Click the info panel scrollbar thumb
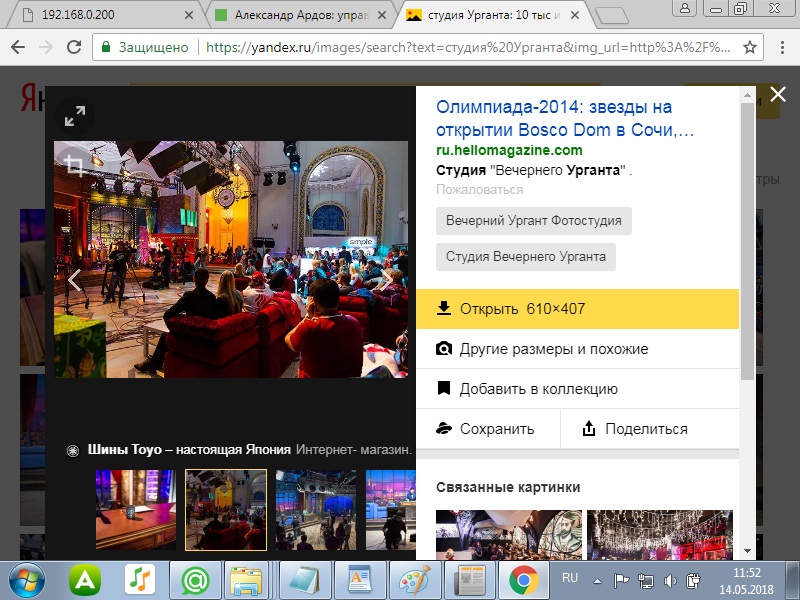Viewport: 800px width, 600px height. tap(747, 240)
